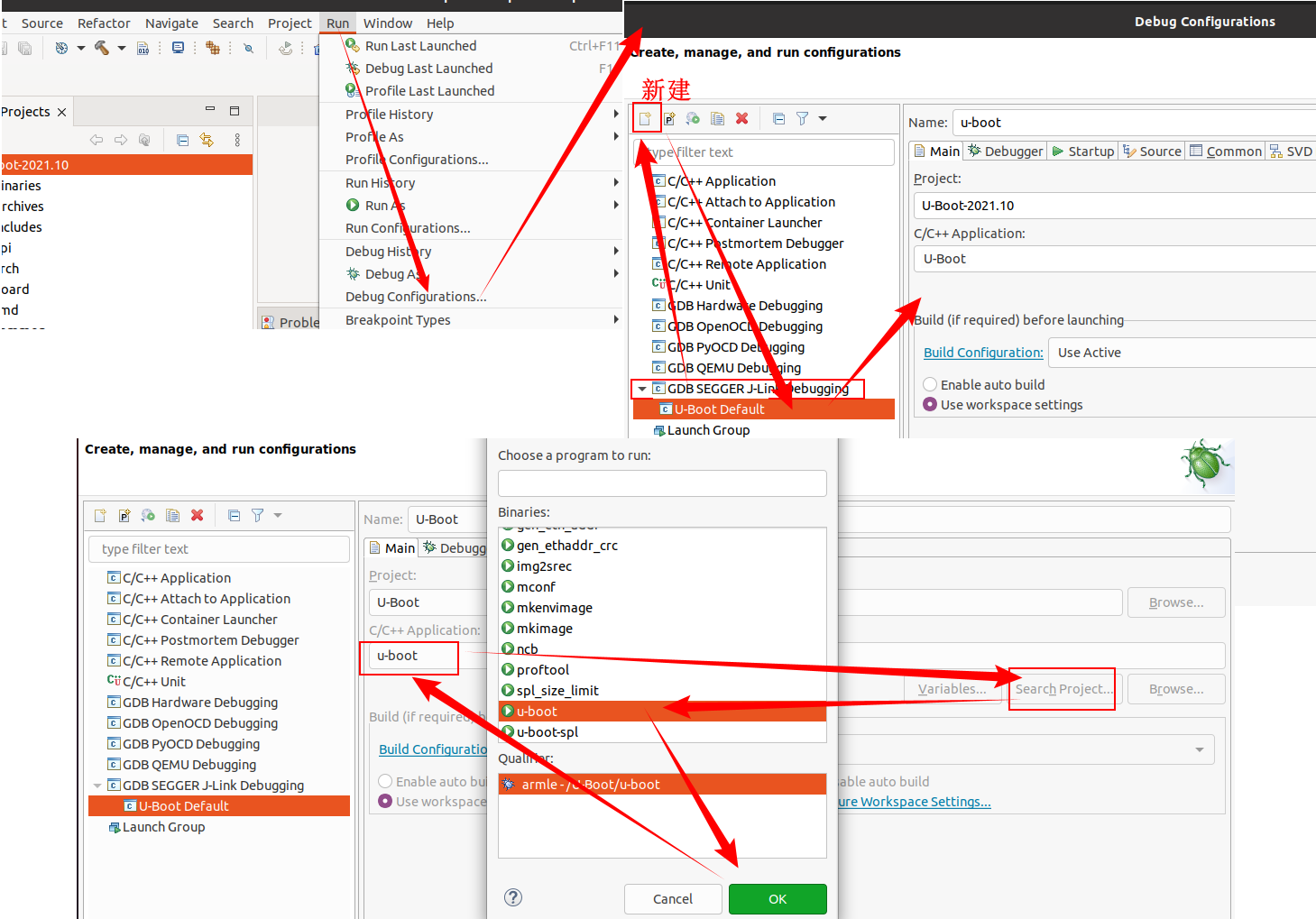
Task: Click the help question mark icon
Action: pyautogui.click(x=513, y=897)
